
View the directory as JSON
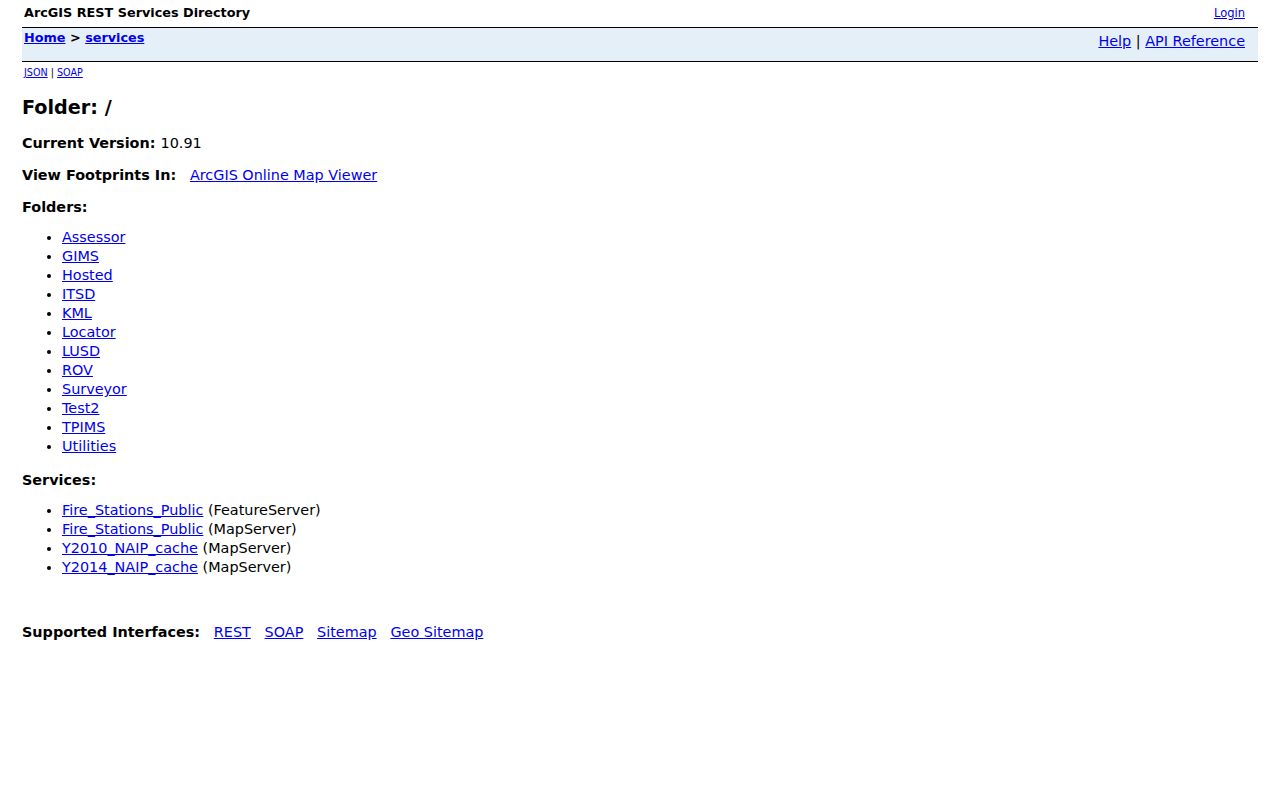(36, 72)
